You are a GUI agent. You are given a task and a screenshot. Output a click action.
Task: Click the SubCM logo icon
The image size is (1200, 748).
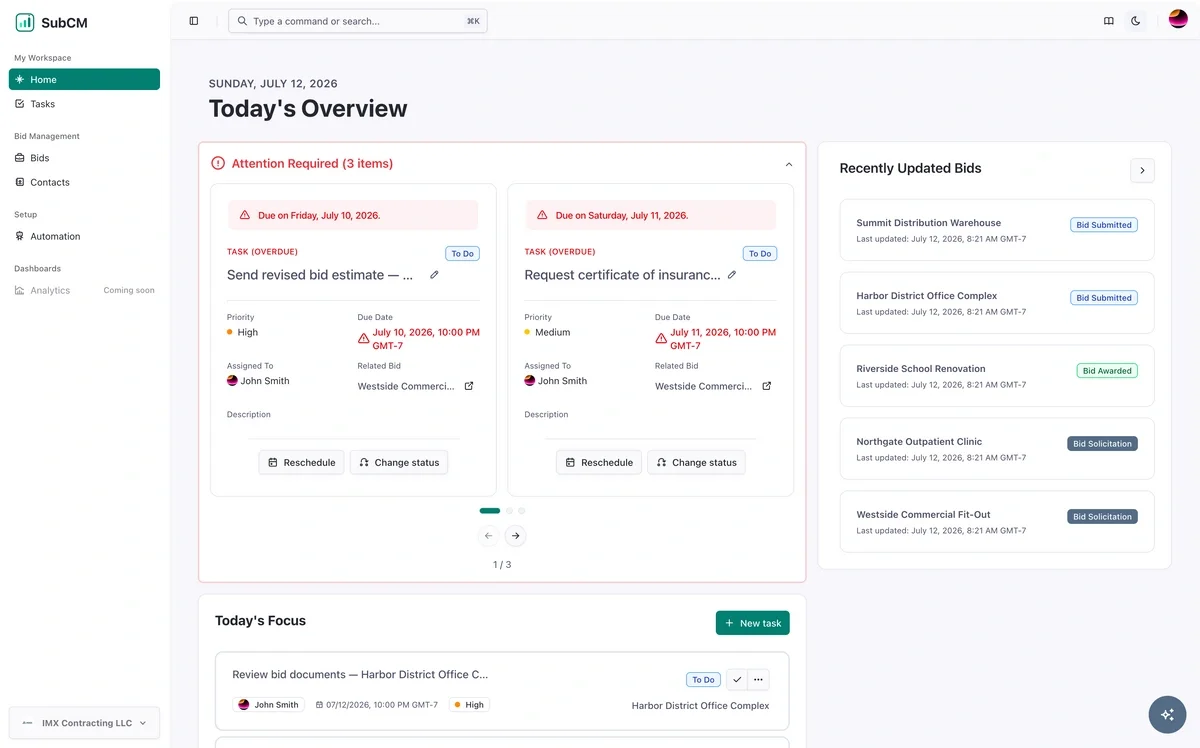pyautogui.click(x=25, y=22)
